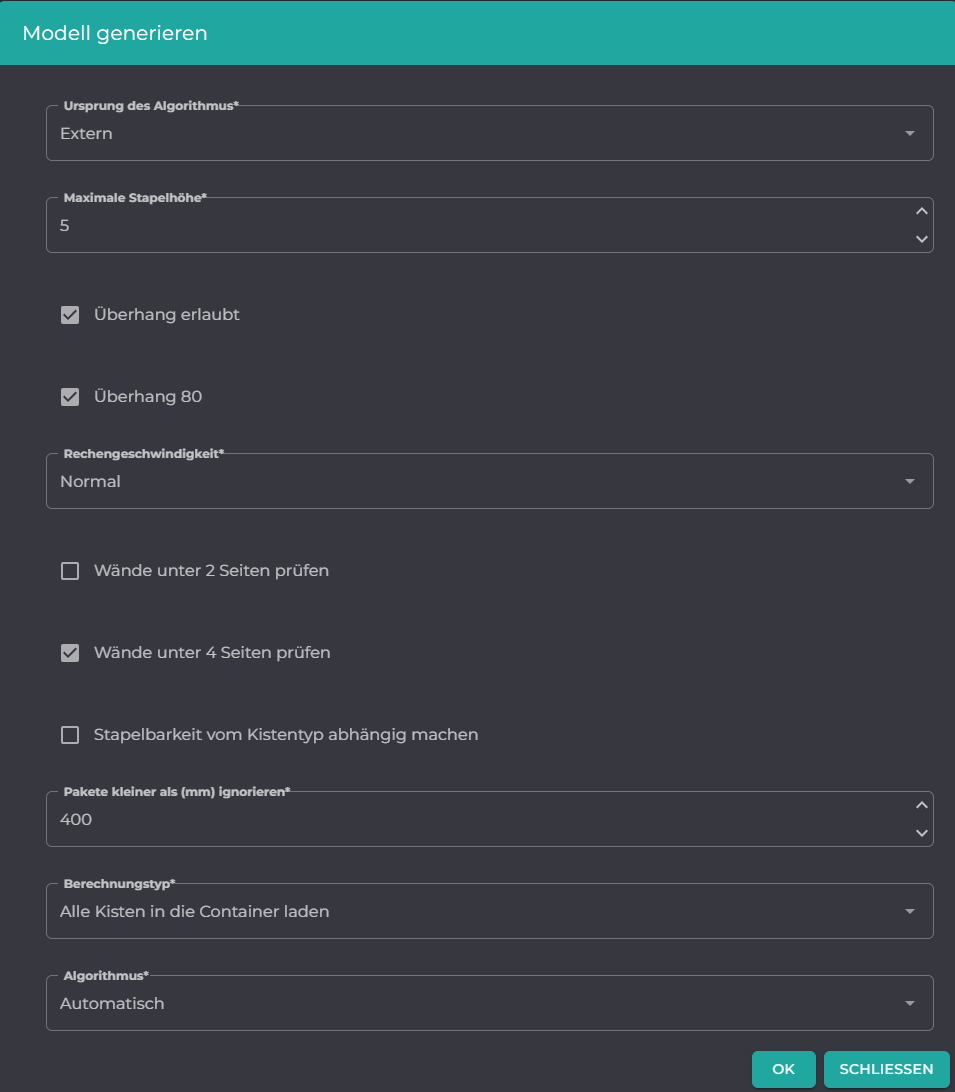Decrease the Maximale Stapelhöhe value with down arrow

tap(922, 239)
